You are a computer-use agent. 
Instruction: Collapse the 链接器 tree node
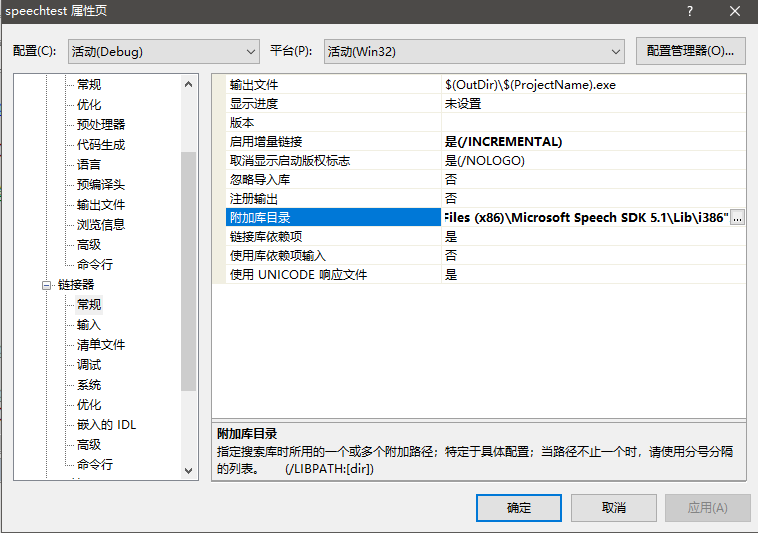[x=46, y=285]
